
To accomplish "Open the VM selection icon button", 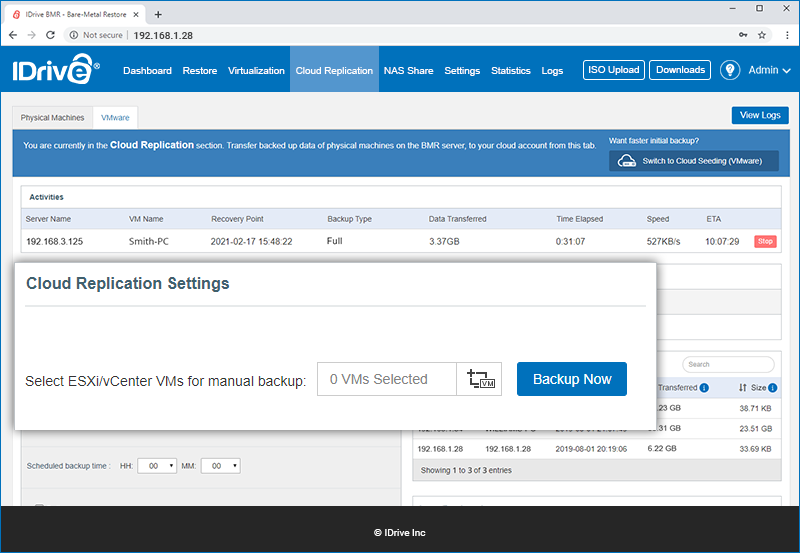I will coord(480,379).
